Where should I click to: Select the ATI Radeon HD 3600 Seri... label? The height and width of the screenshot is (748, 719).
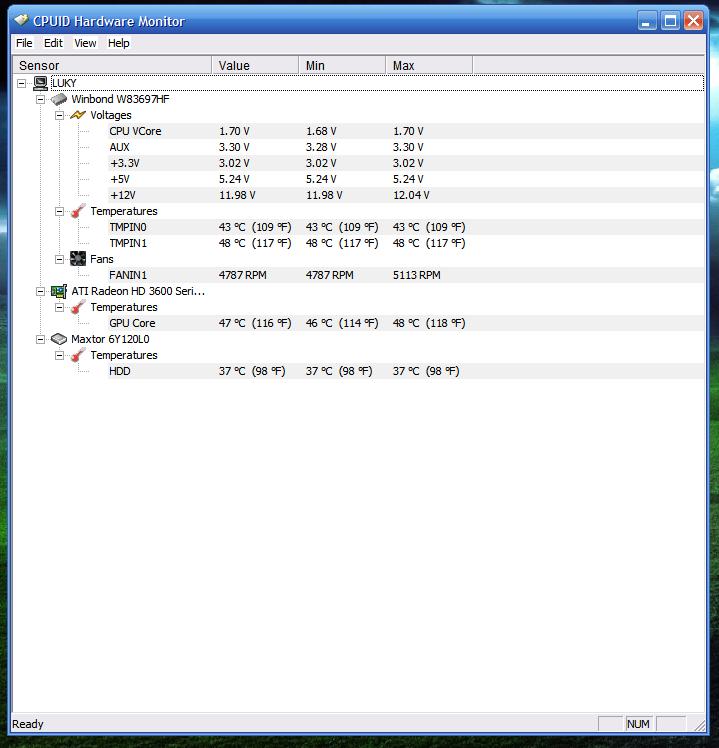[138, 291]
